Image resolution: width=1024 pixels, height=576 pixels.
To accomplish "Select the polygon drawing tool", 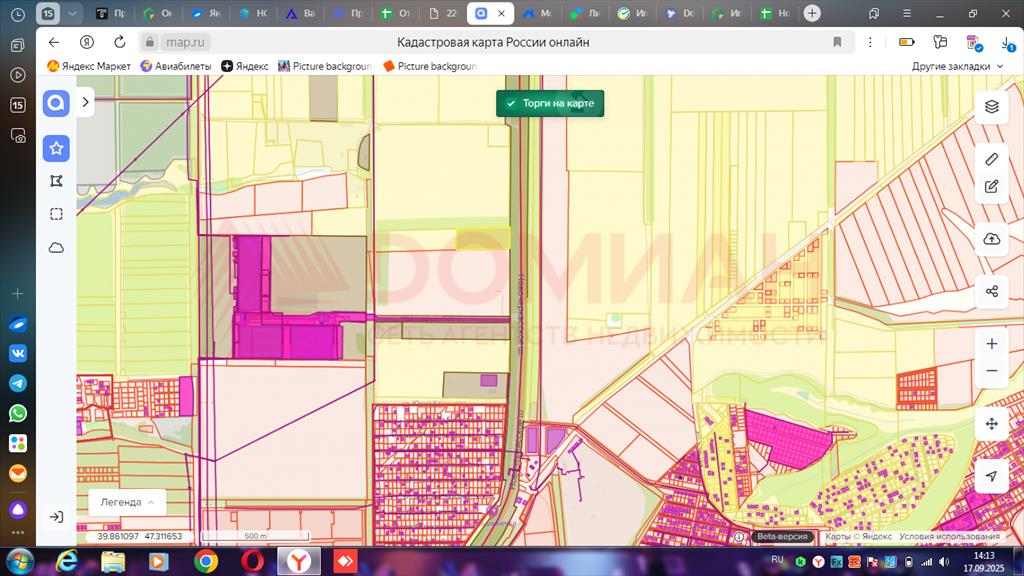I will 56,181.
